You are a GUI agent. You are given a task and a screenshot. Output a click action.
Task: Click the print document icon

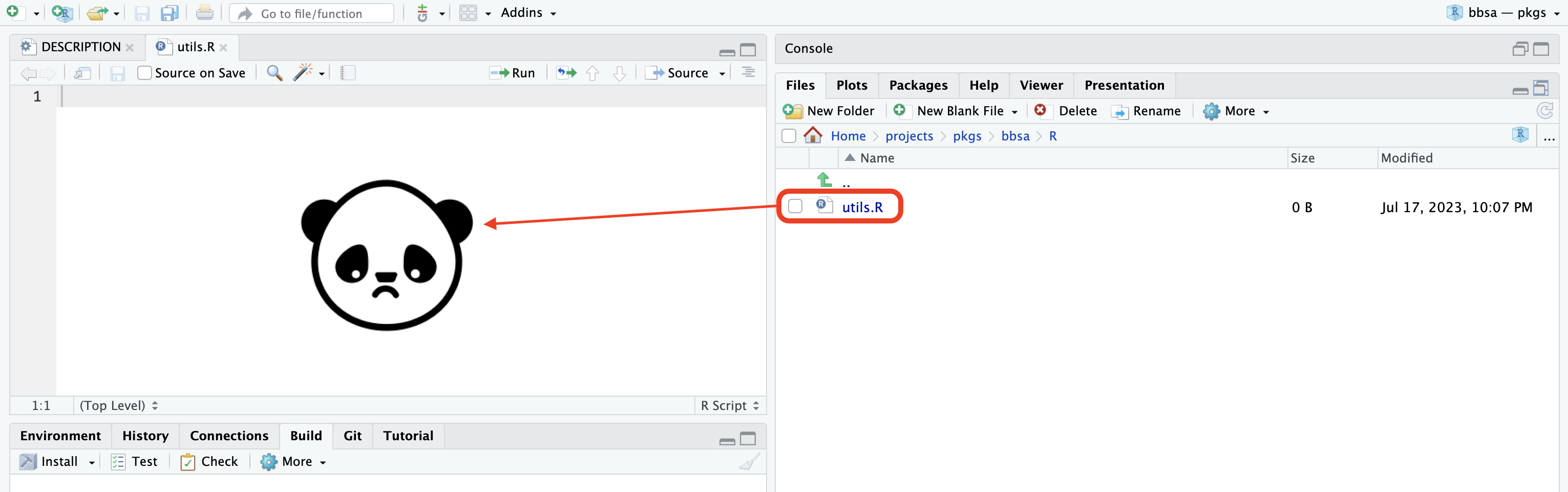point(204,13)
